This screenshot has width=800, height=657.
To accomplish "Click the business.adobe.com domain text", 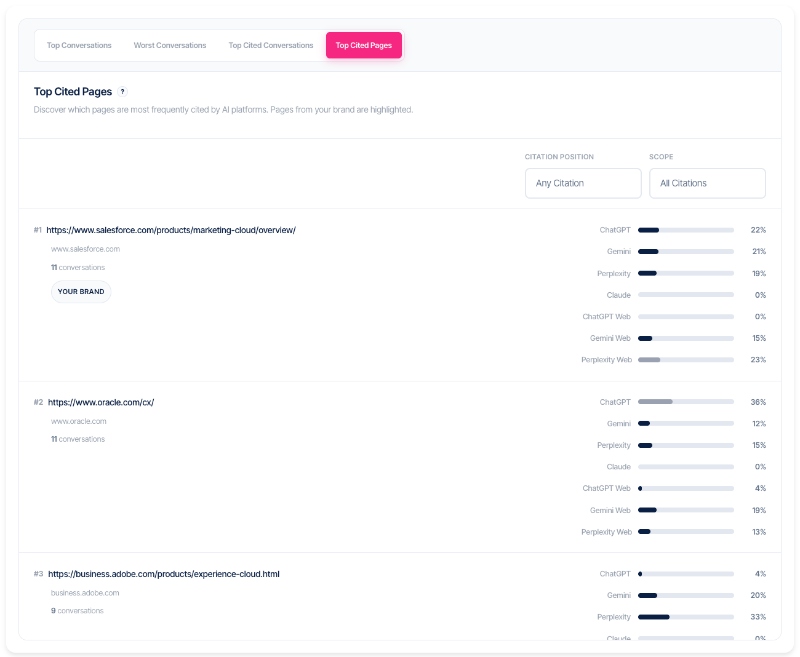I will coord(85,593).
